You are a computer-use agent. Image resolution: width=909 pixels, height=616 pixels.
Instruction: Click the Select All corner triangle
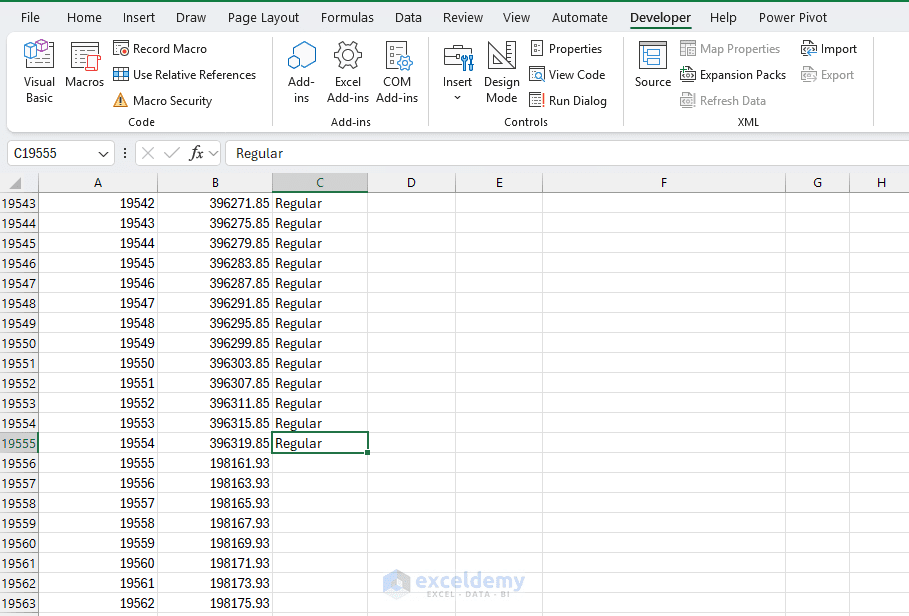tap(16, 183)
